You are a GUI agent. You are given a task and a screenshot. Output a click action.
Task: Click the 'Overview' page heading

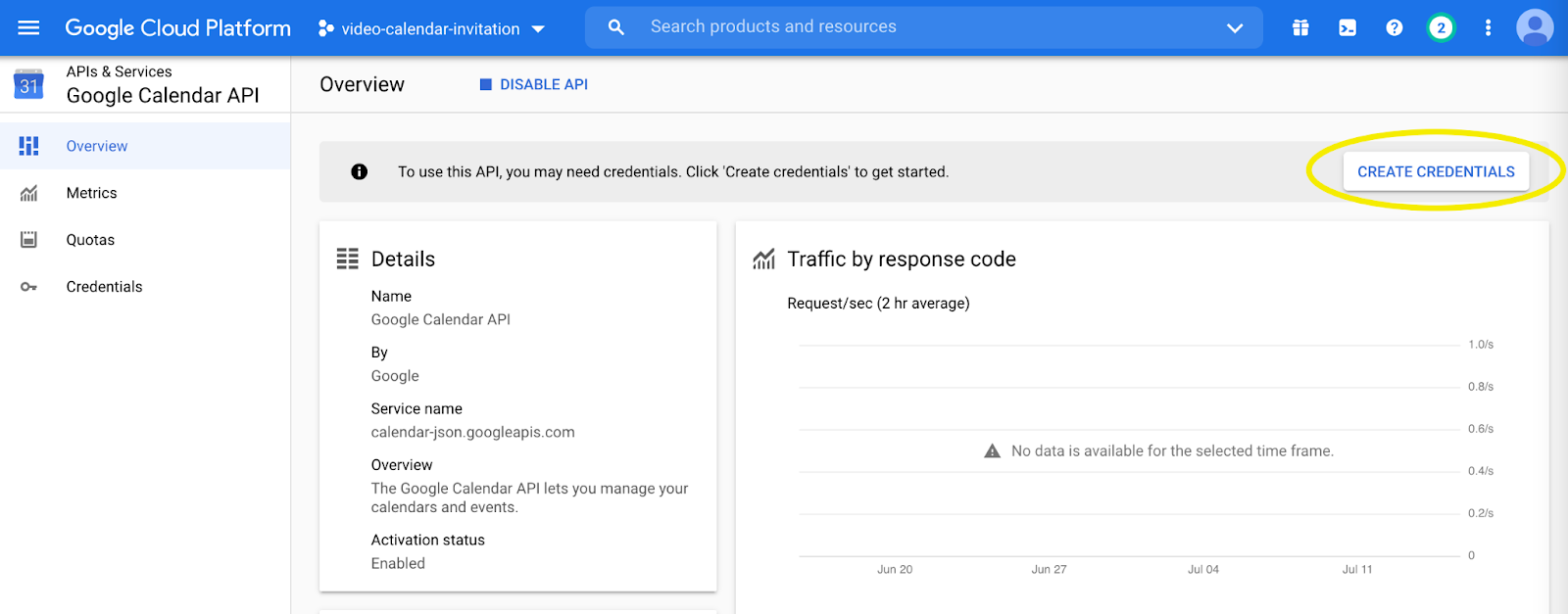(x=362, y=84)
